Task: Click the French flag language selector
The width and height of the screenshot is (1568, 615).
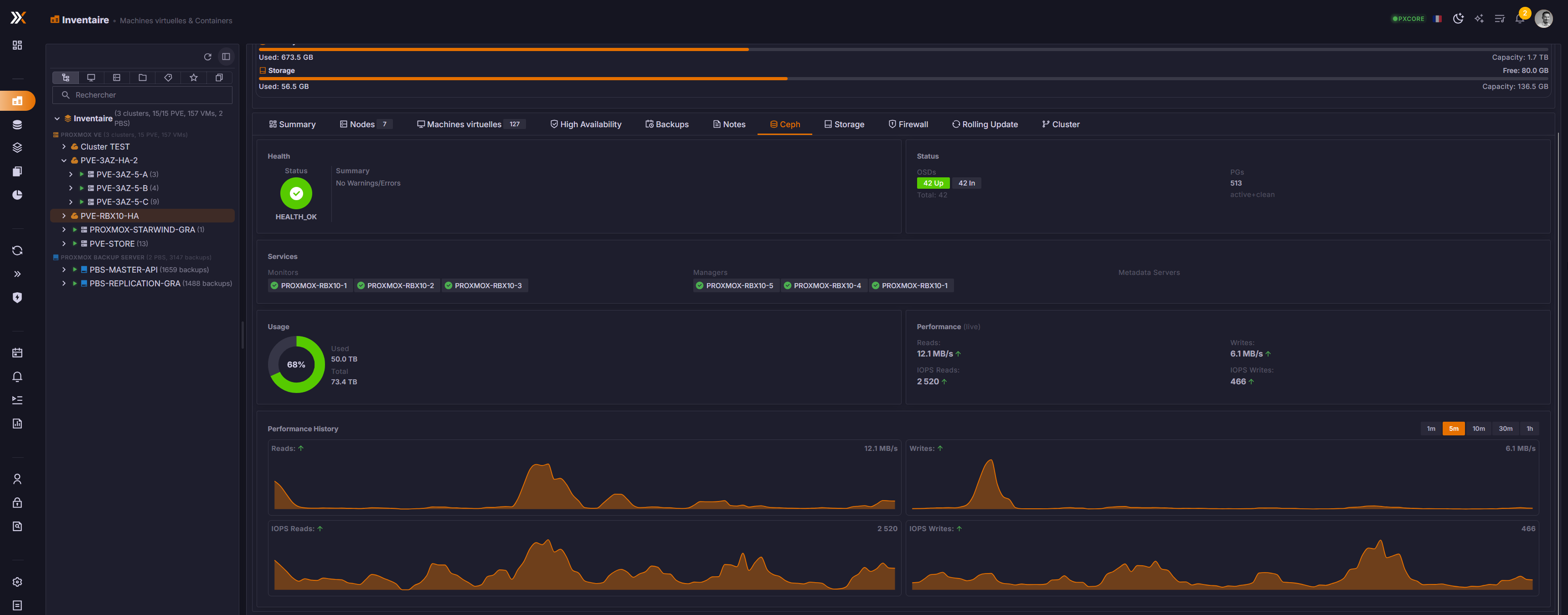Action: [x=1438, y=19]
